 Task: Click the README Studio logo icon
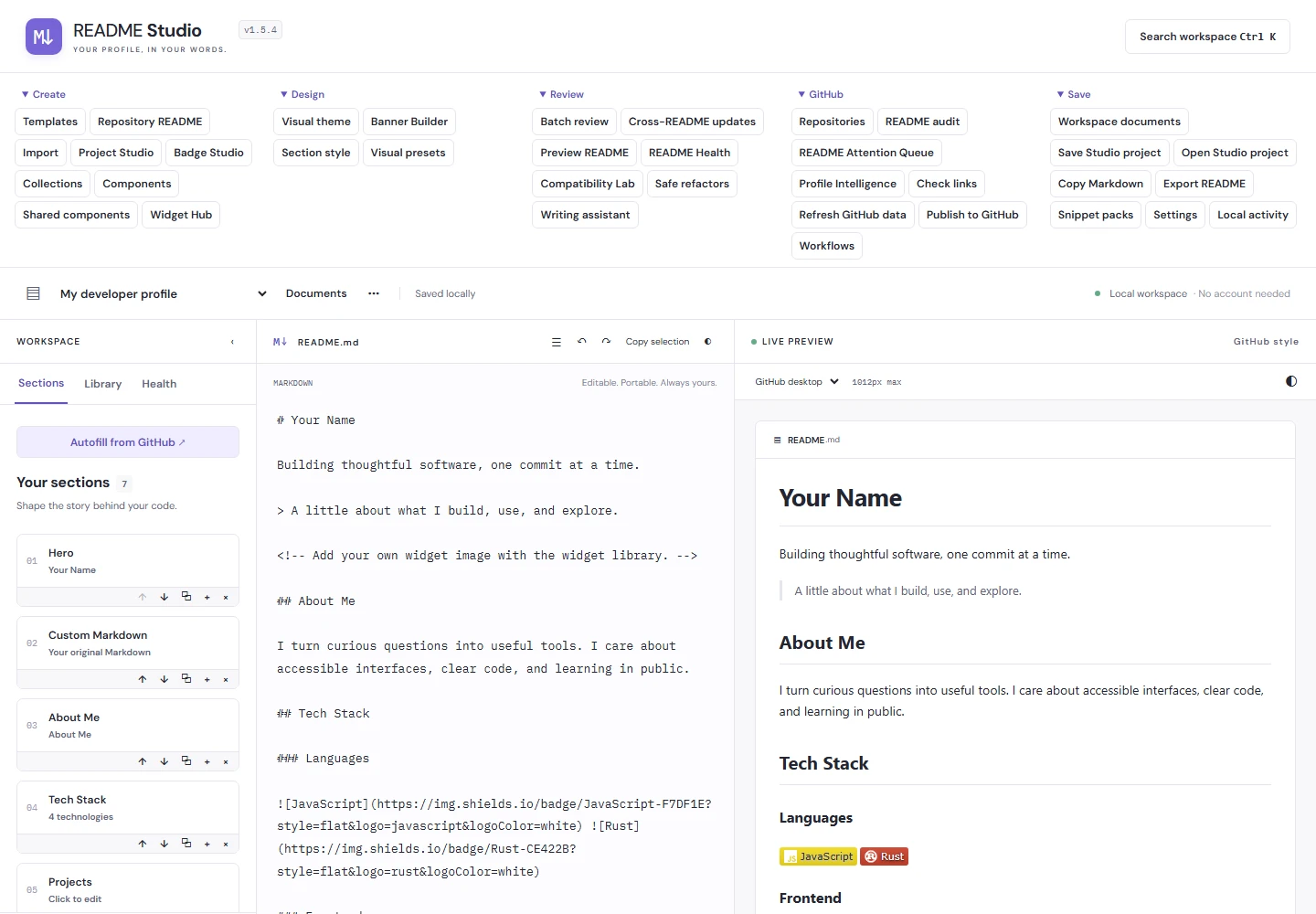point(43,37)
